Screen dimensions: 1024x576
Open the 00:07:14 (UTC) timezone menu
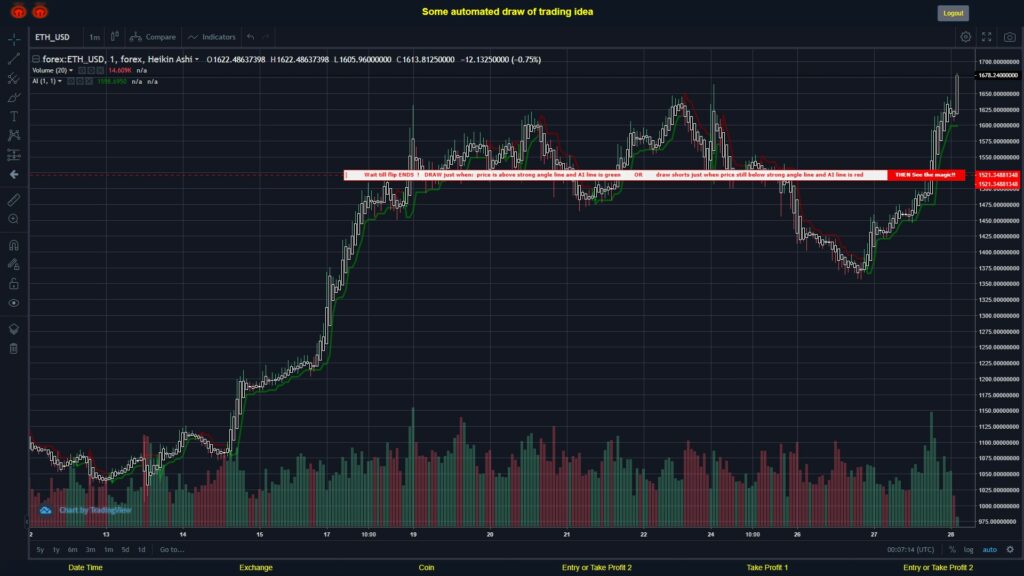(910, 550)
